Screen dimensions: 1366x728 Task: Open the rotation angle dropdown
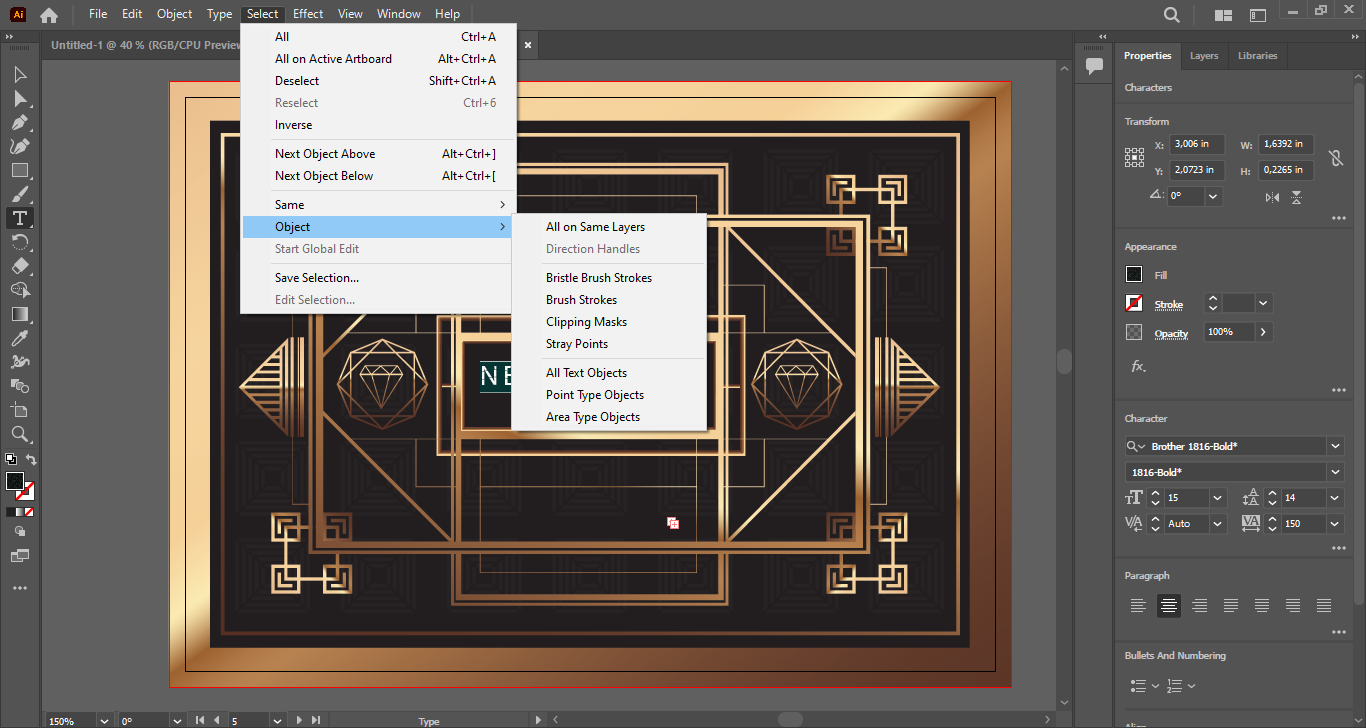[1213, 197]
